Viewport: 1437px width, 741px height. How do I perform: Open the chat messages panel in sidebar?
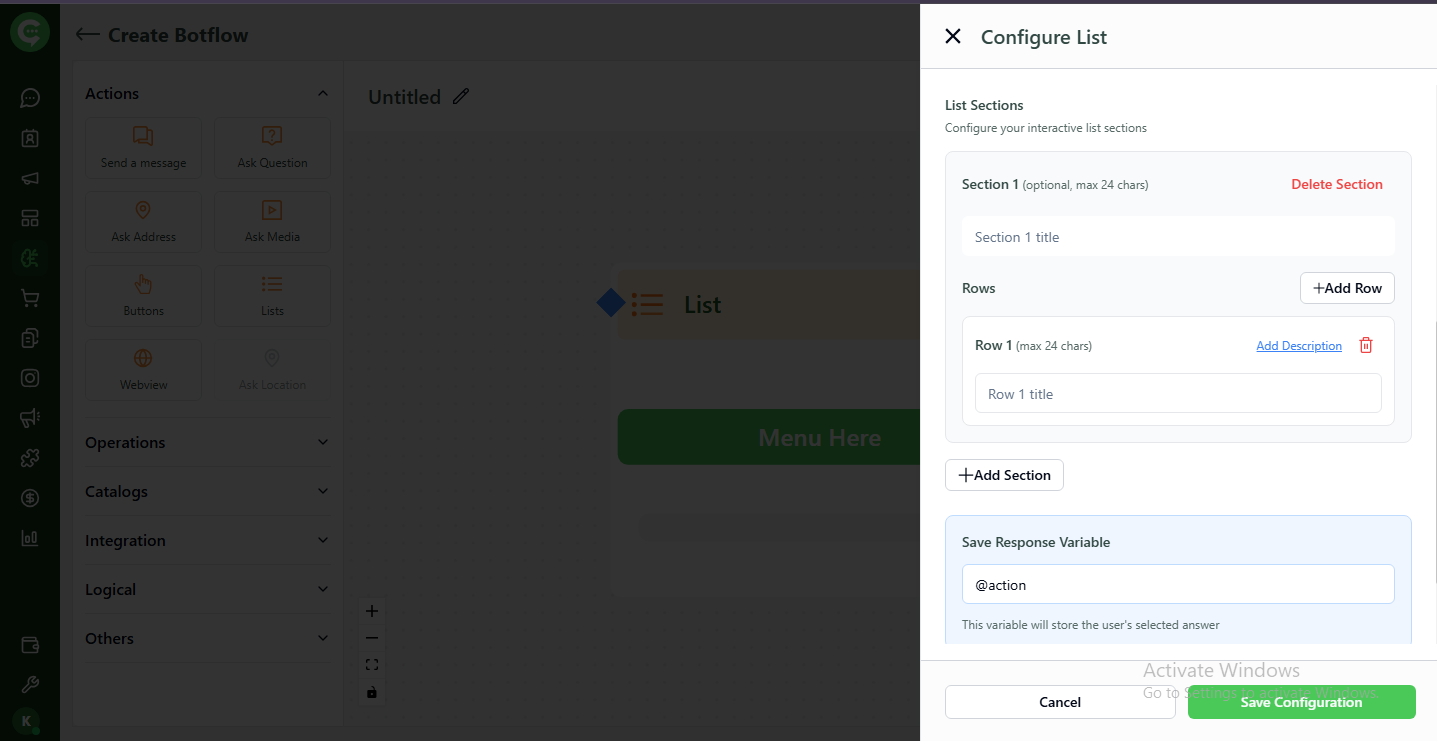click(29, 97)
